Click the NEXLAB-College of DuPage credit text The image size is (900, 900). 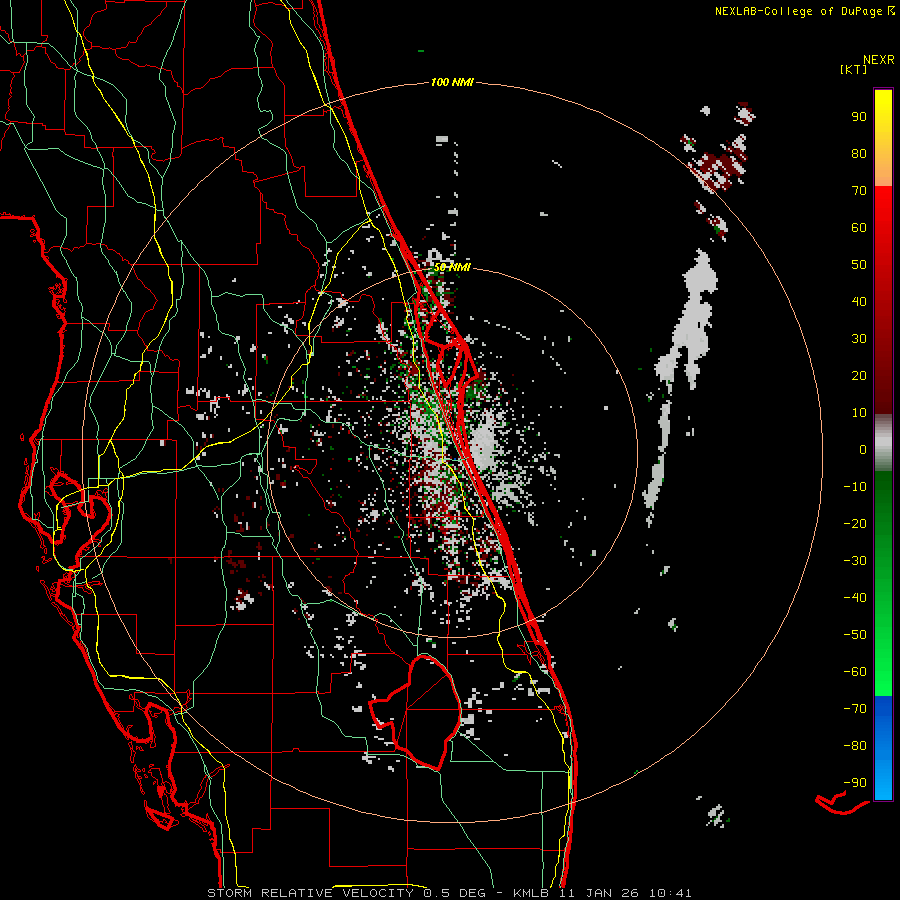(798, 11)
